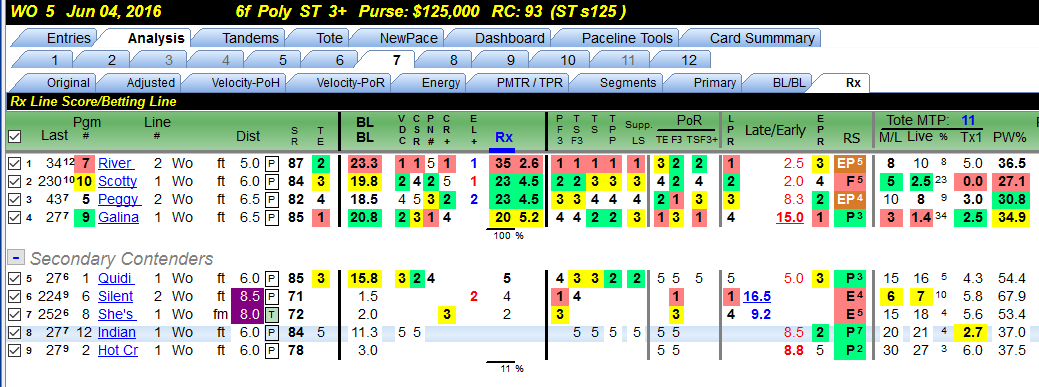Viewport: 1039px width, 387px height.
Task: Uncheck the Indian row checkbox
Action: (14, 332)
